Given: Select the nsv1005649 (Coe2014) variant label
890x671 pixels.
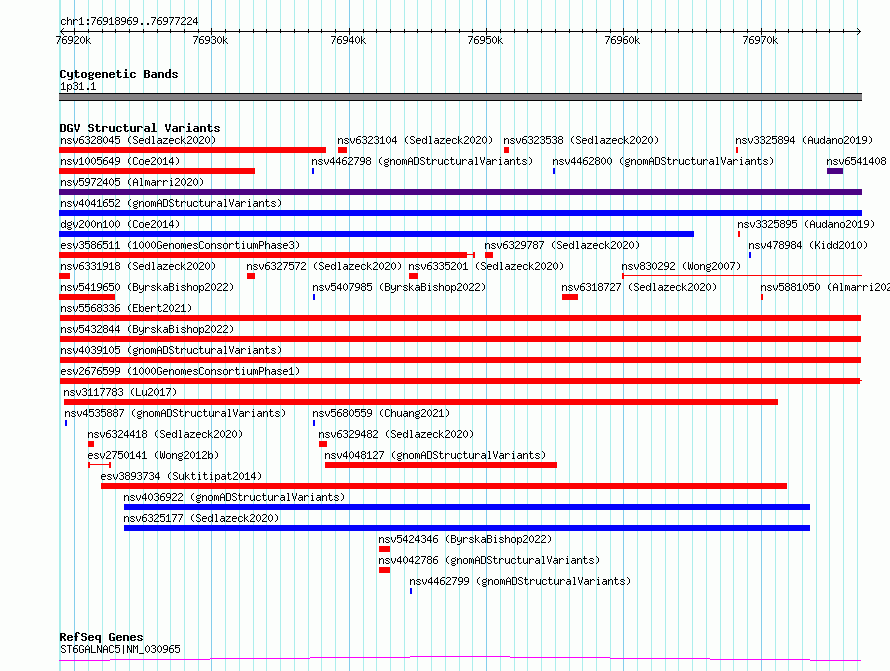Looking at the screenshot, I should [x=120, y=161].
